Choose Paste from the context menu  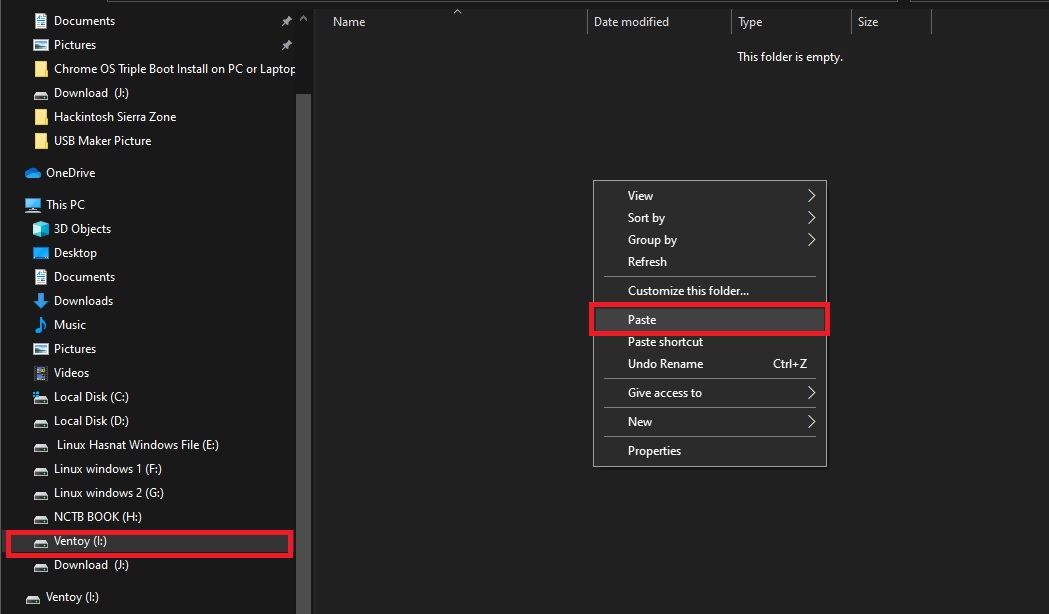click(x=642, y=320)
